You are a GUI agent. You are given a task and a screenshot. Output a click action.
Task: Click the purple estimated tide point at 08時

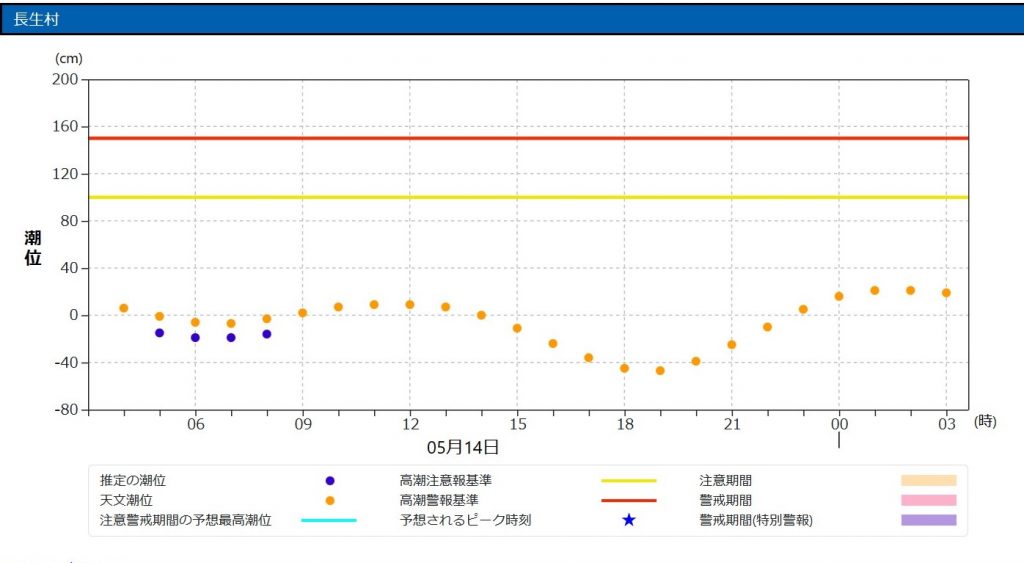click(x=266, y=334)
